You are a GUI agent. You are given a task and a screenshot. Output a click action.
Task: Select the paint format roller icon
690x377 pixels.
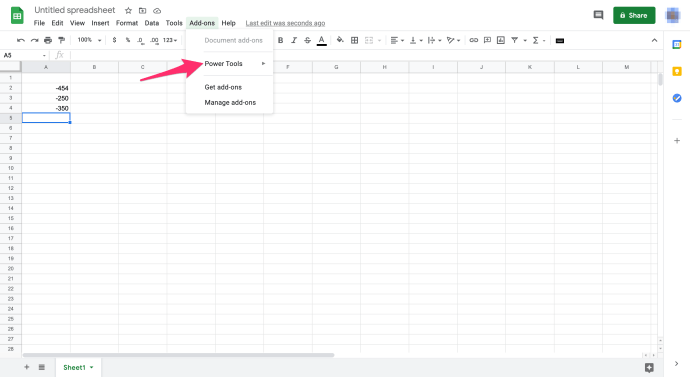(x=62, y=40)
